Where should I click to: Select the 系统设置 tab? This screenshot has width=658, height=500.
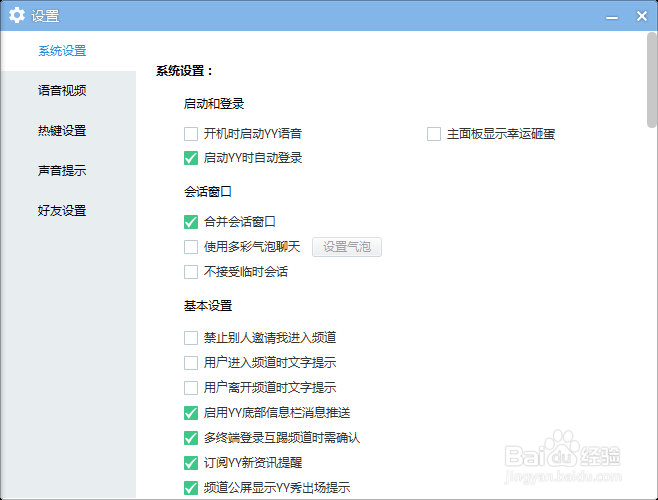[62, 51]
